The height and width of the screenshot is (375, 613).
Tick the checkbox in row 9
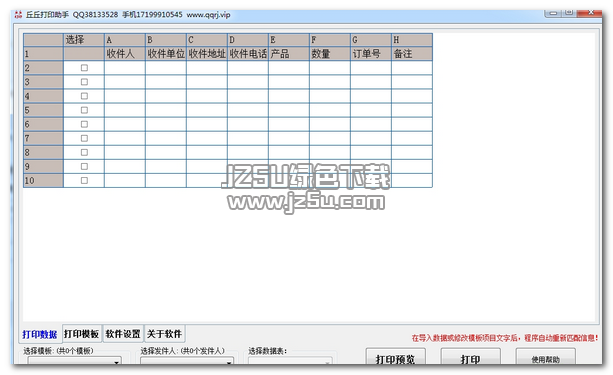click(x=84, y=166)
